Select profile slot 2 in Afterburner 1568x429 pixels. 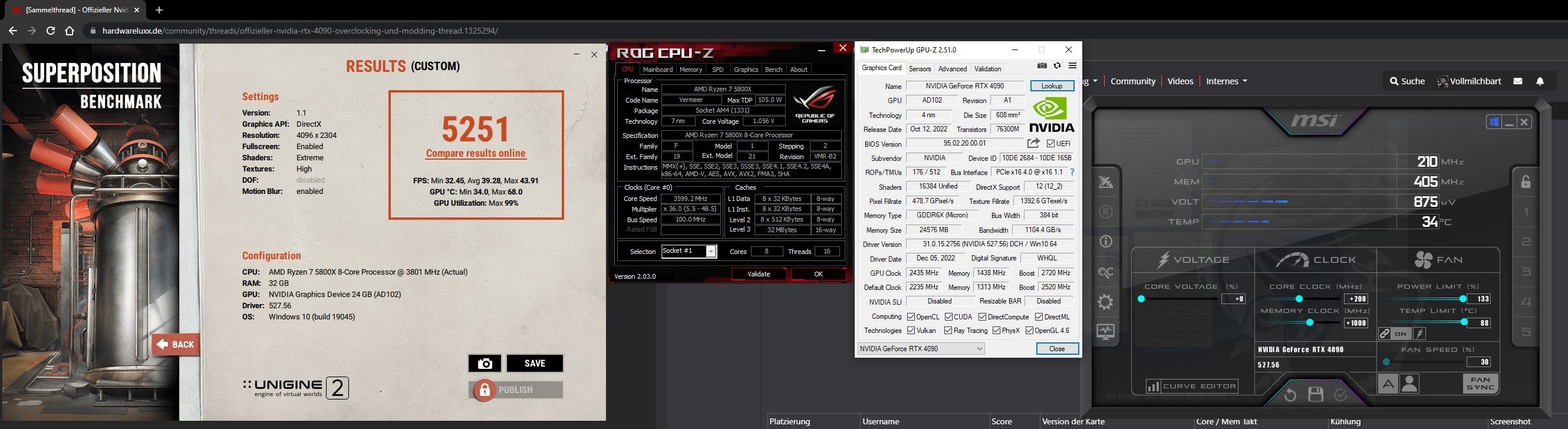pyautogui.click(x=1526, y=242)
